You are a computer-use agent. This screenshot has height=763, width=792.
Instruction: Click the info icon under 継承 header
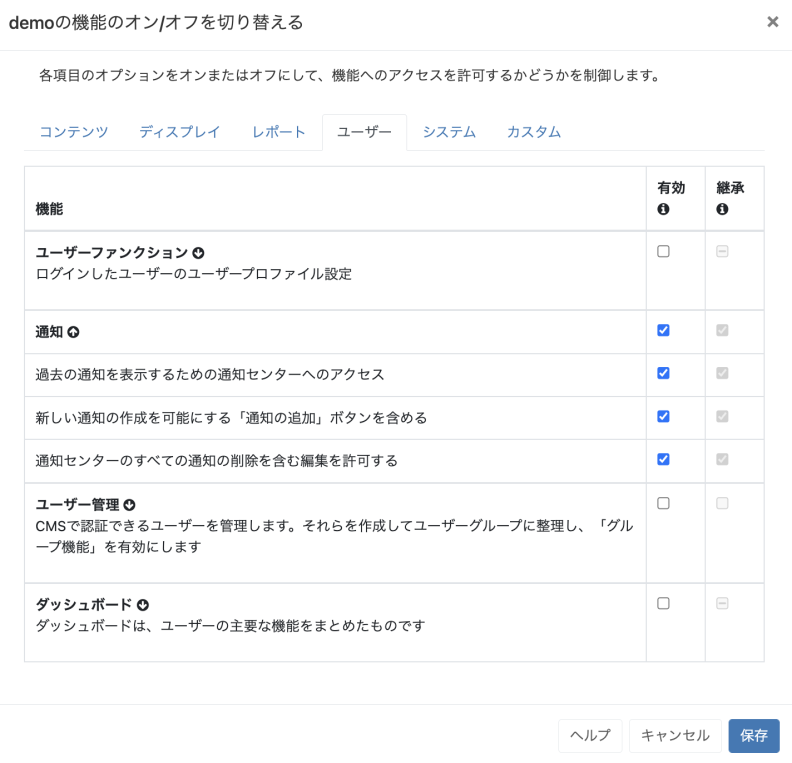[722, 209]
